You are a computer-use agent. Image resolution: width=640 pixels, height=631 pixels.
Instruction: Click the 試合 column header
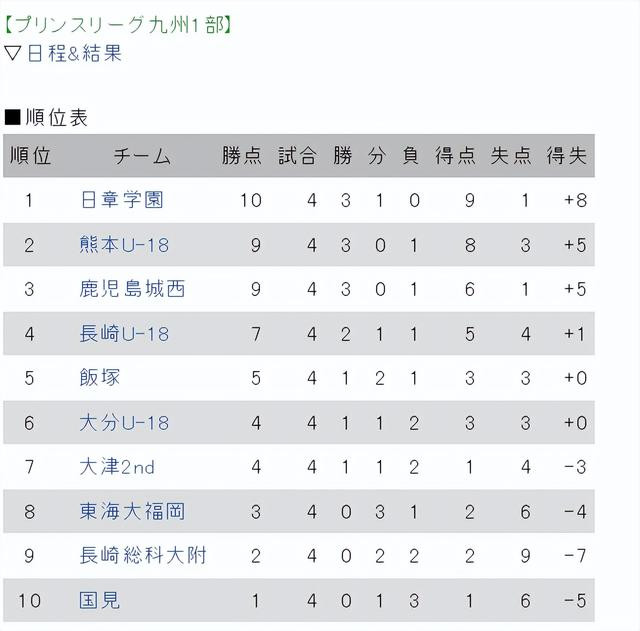click(297, 156)
